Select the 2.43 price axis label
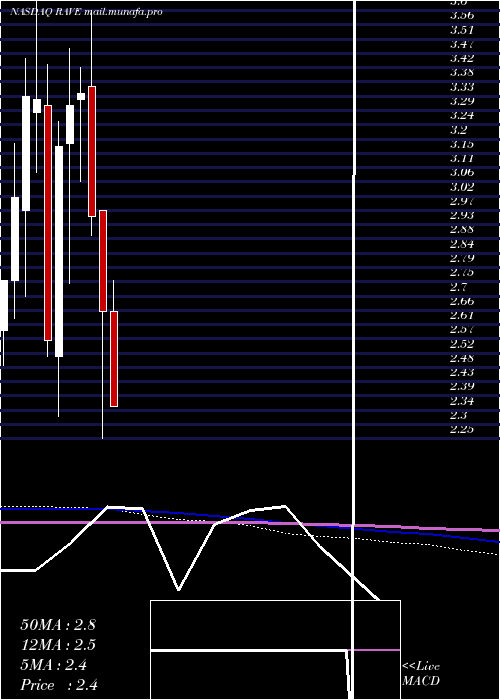Viewport: 500px width, 700px height. coord(462,372)
